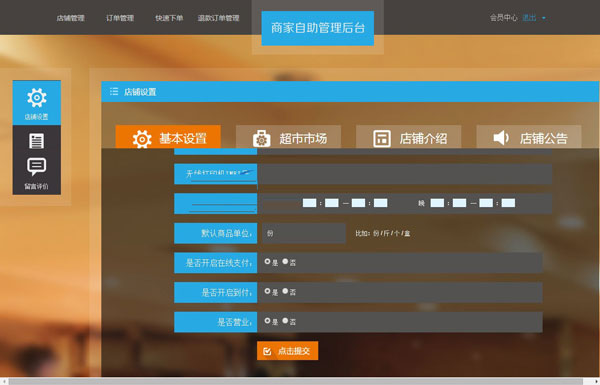
Task: Click the document list icon in the sidebar
Action: (x=36, y=141)
